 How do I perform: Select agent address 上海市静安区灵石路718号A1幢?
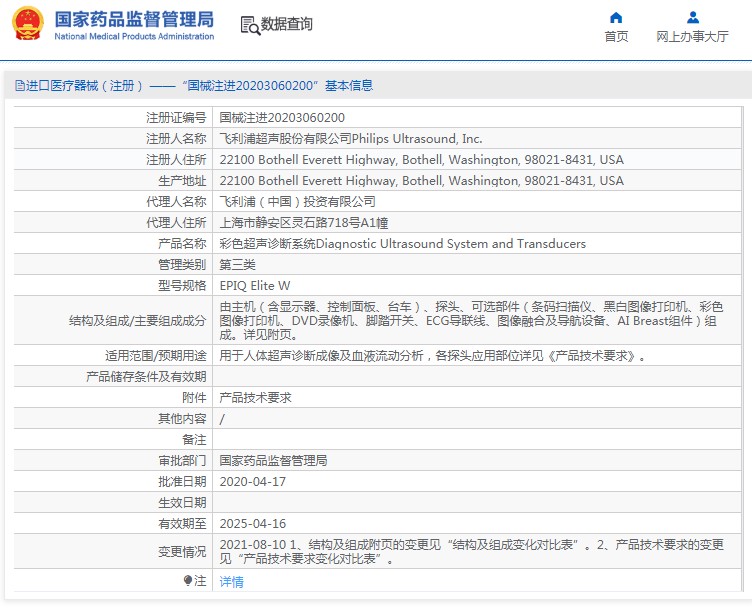pos(304,223)
